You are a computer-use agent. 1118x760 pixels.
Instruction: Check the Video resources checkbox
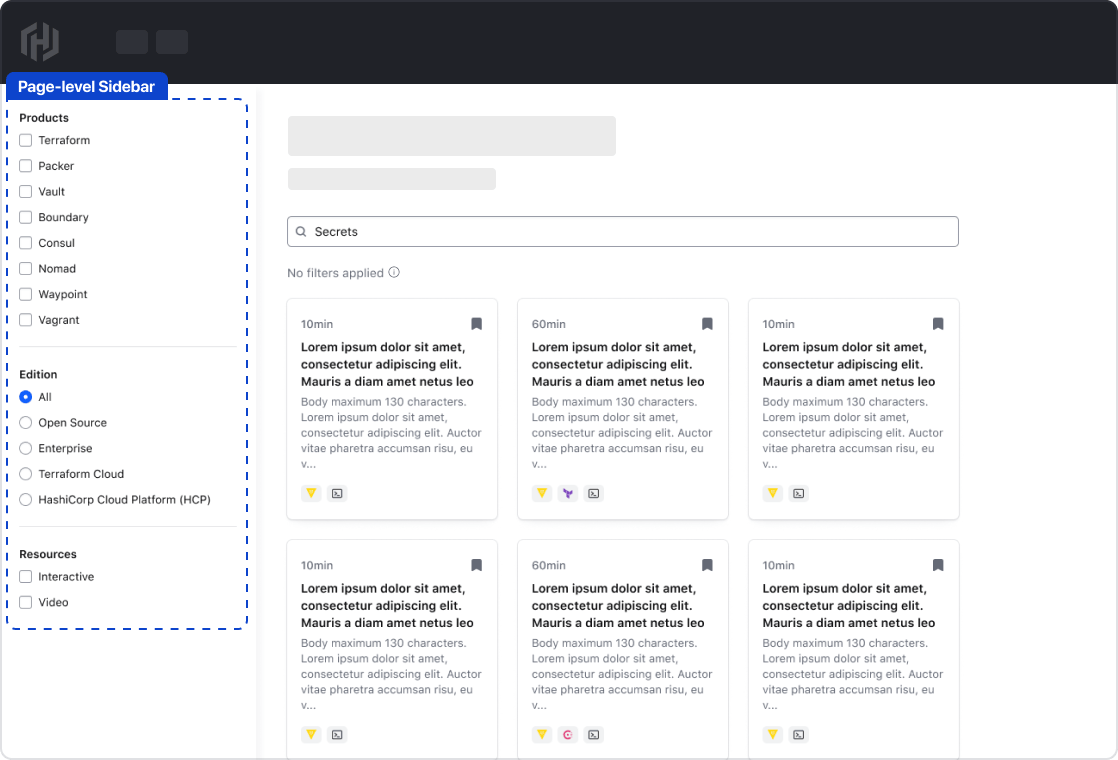(x=26, y=603)
